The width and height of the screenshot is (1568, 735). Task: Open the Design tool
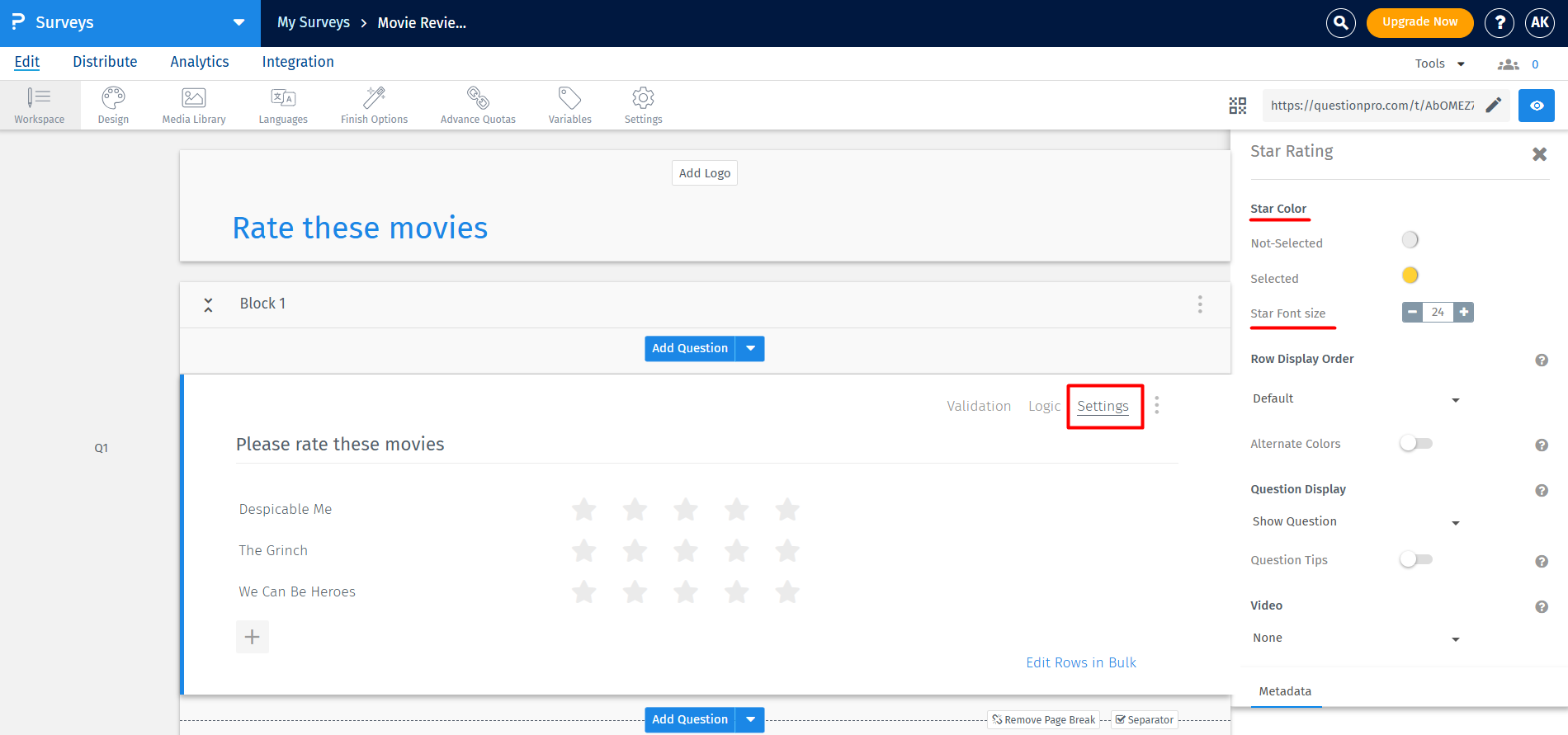(x=113, y=106)
